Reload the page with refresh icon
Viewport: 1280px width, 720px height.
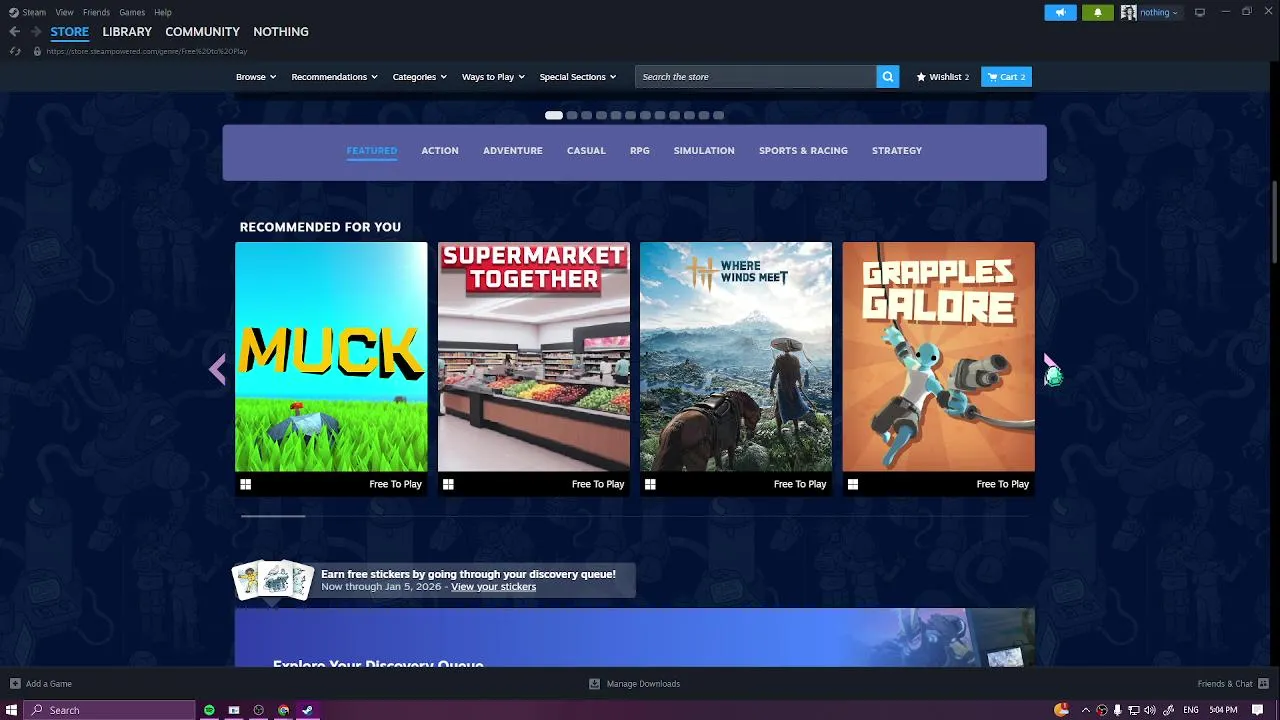15,51
